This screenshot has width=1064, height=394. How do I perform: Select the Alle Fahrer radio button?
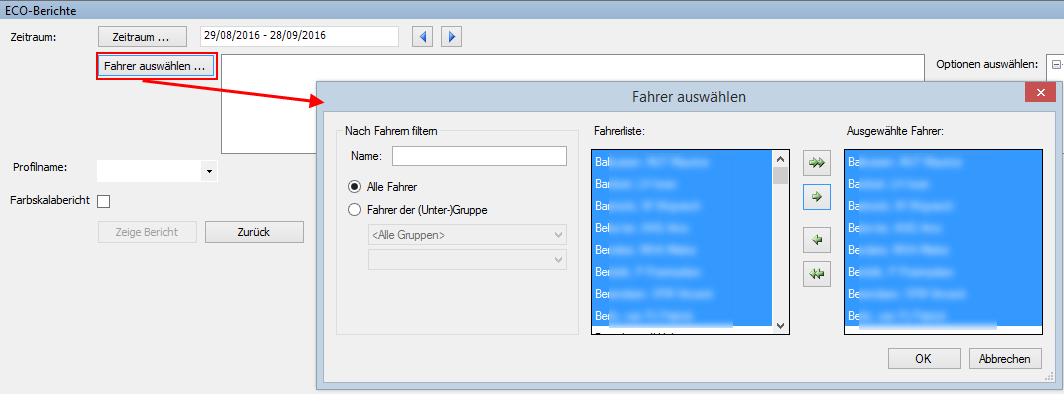tap(354, 186)
